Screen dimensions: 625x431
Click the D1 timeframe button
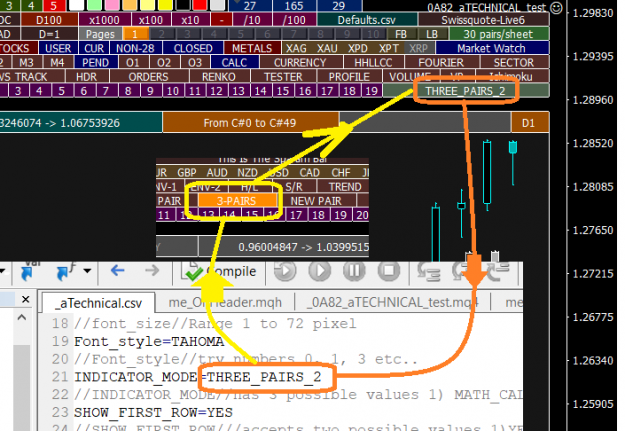529,123
